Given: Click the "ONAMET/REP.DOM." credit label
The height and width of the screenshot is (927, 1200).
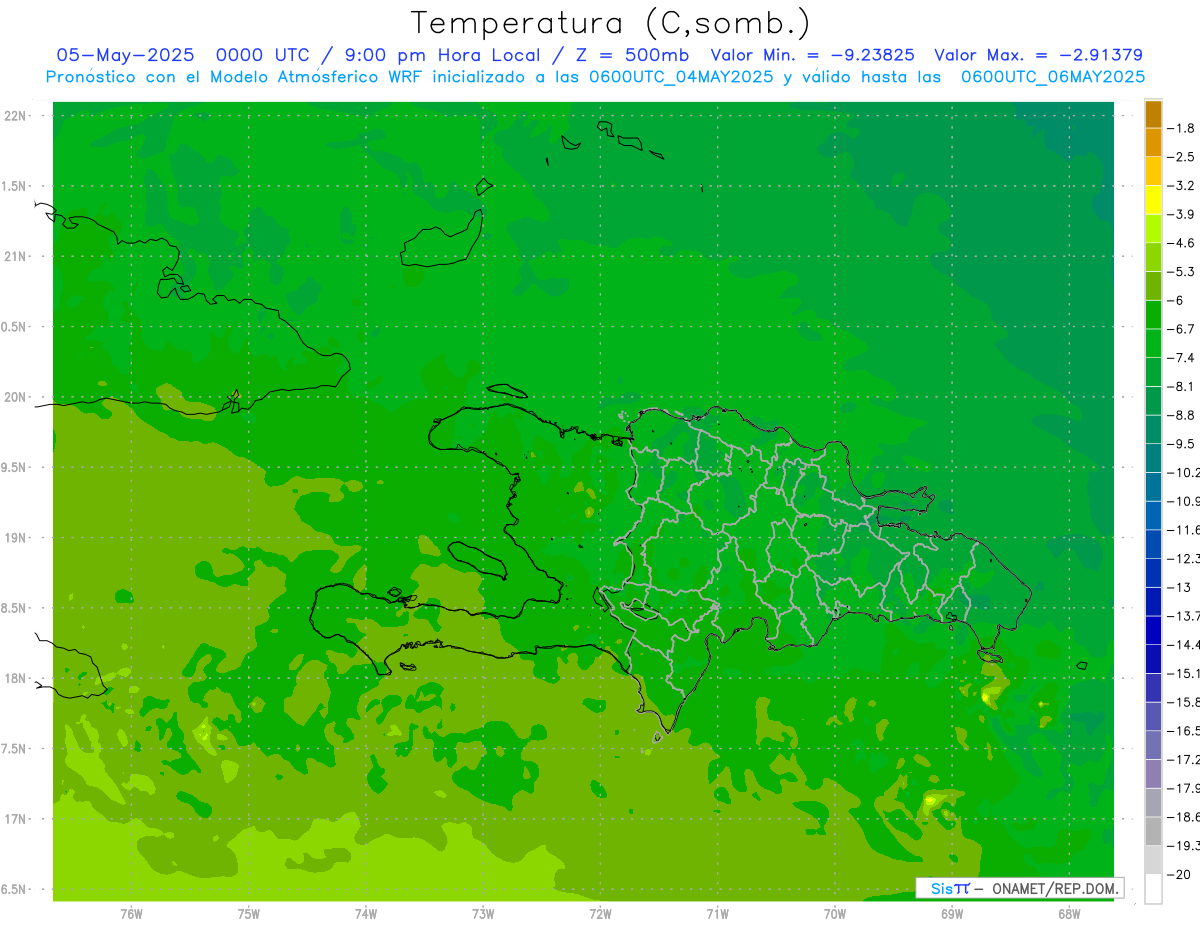Looking at the screenshot, I should pos(1055,888).
